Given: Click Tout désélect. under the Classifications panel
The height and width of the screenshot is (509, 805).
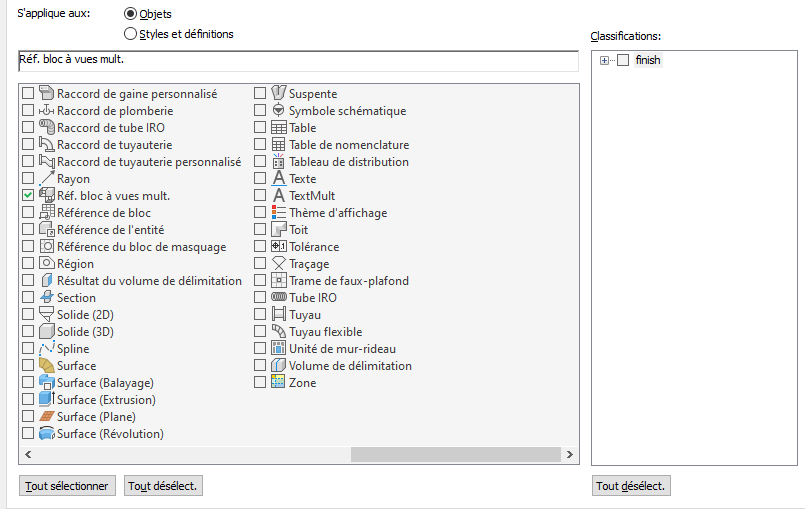Looking at the screenshot, I should click(x=631, y=487).
